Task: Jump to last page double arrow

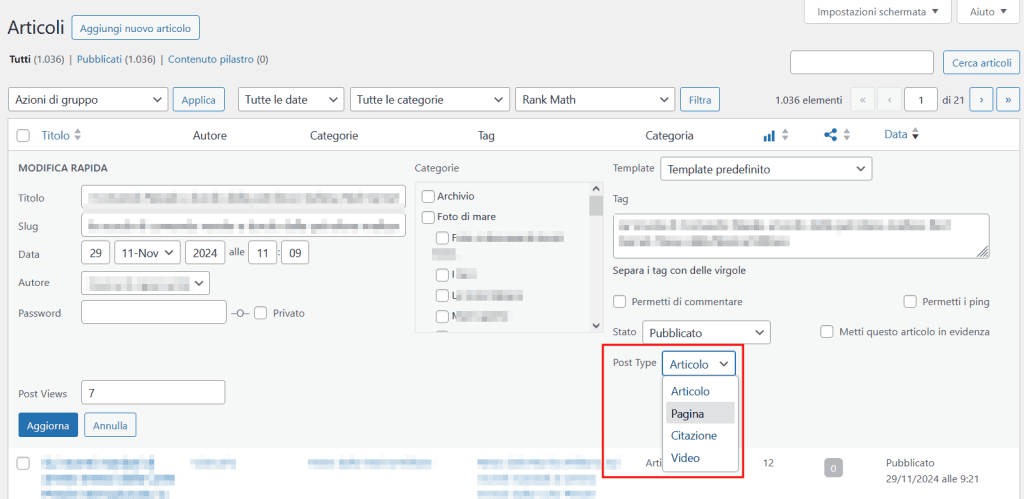Action: click(1008, 100)
